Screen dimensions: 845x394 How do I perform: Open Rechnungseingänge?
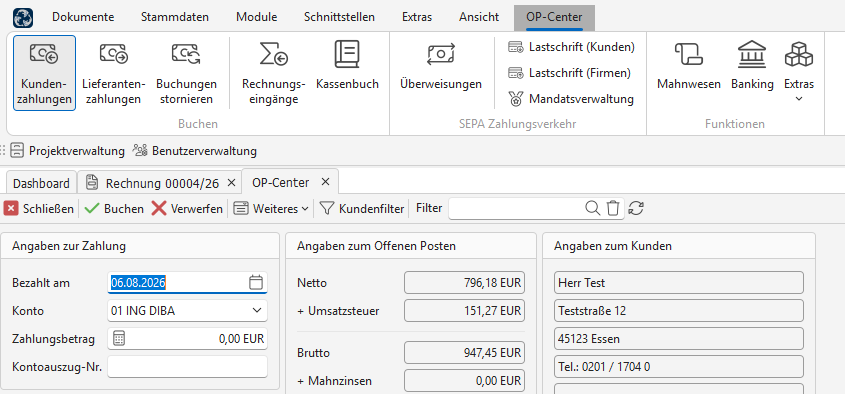click(274, 73)
